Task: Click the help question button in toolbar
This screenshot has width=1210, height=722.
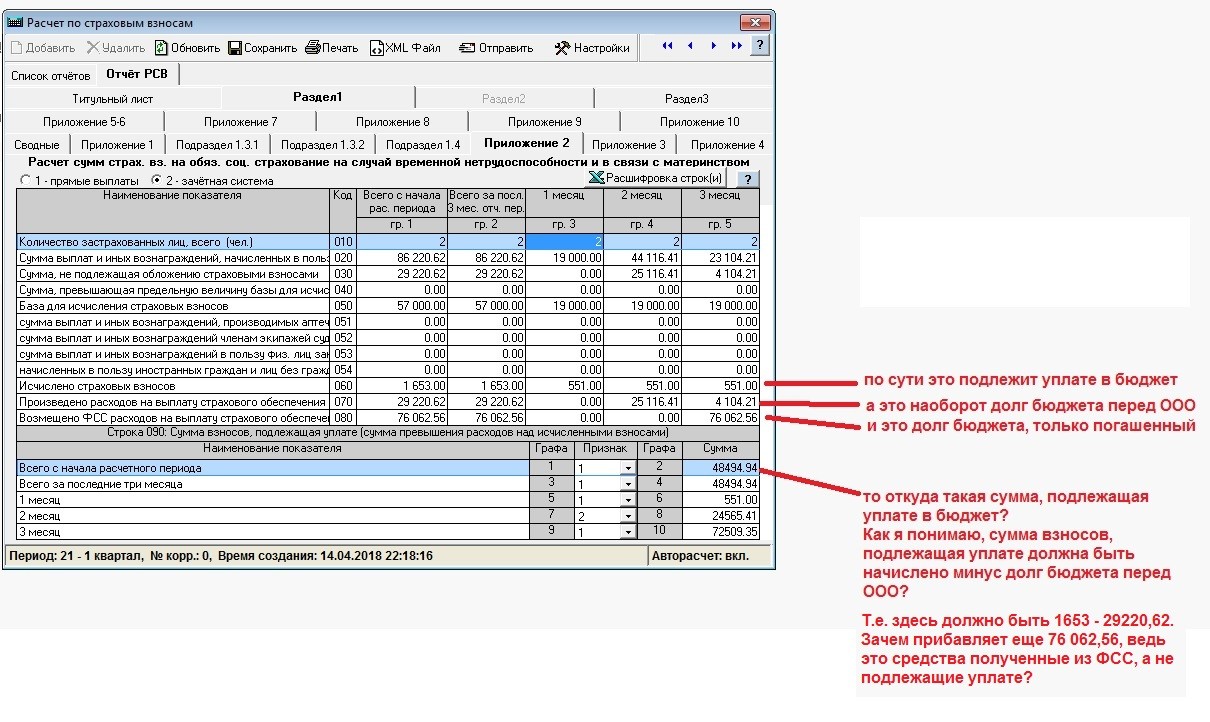Action: pos(760,46)
